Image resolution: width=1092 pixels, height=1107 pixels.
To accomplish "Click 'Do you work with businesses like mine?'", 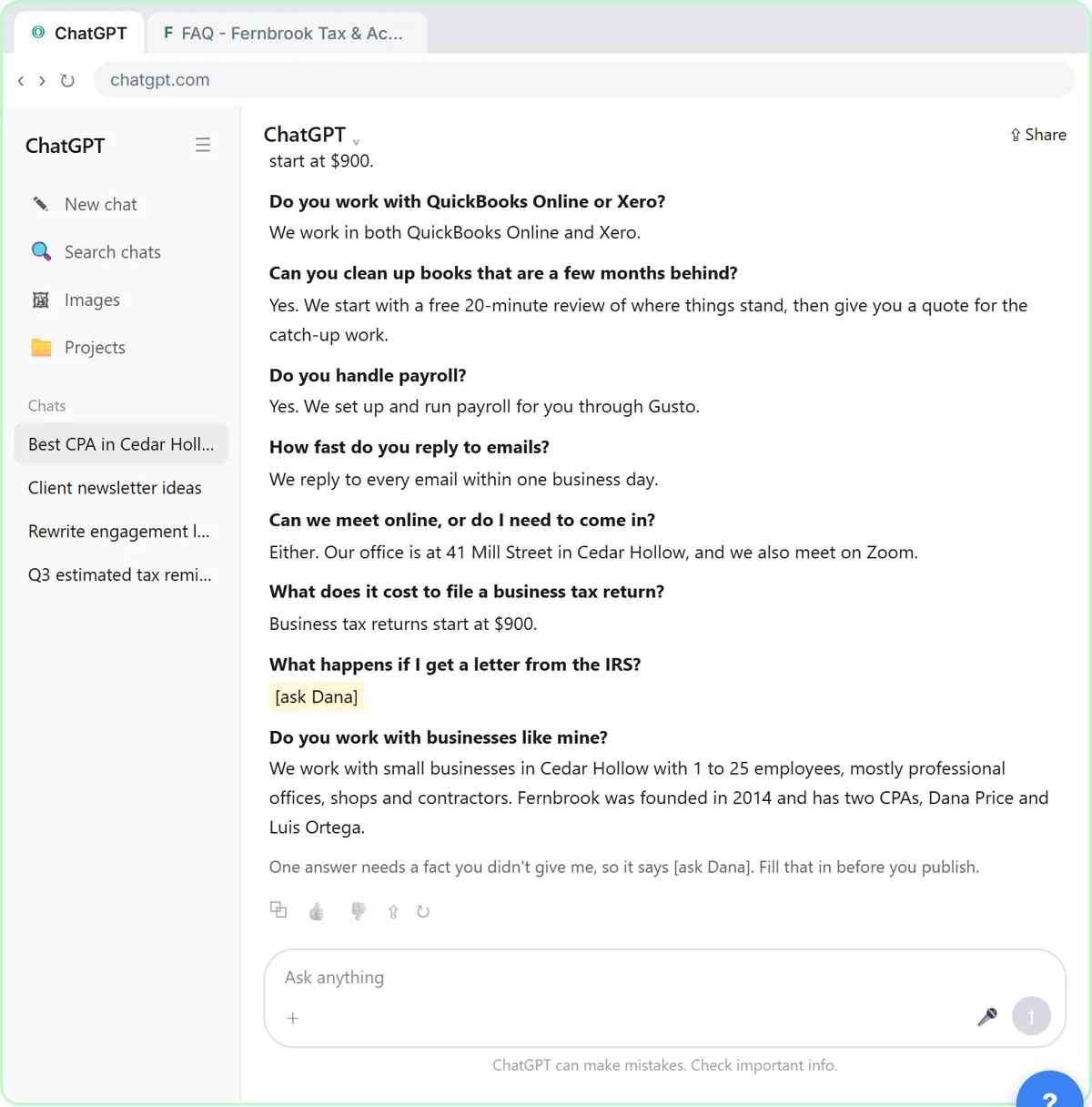I will click(439, 737).
